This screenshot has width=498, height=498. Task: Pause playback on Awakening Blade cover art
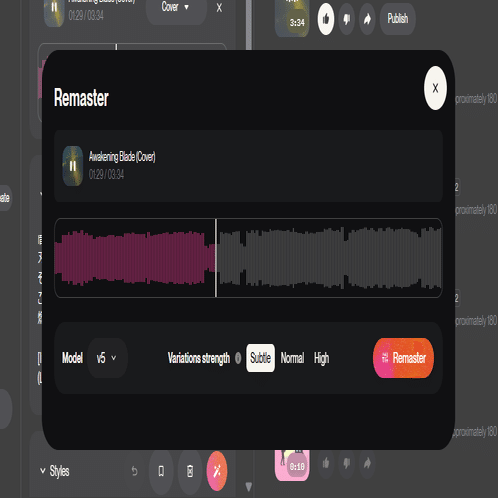73,166
